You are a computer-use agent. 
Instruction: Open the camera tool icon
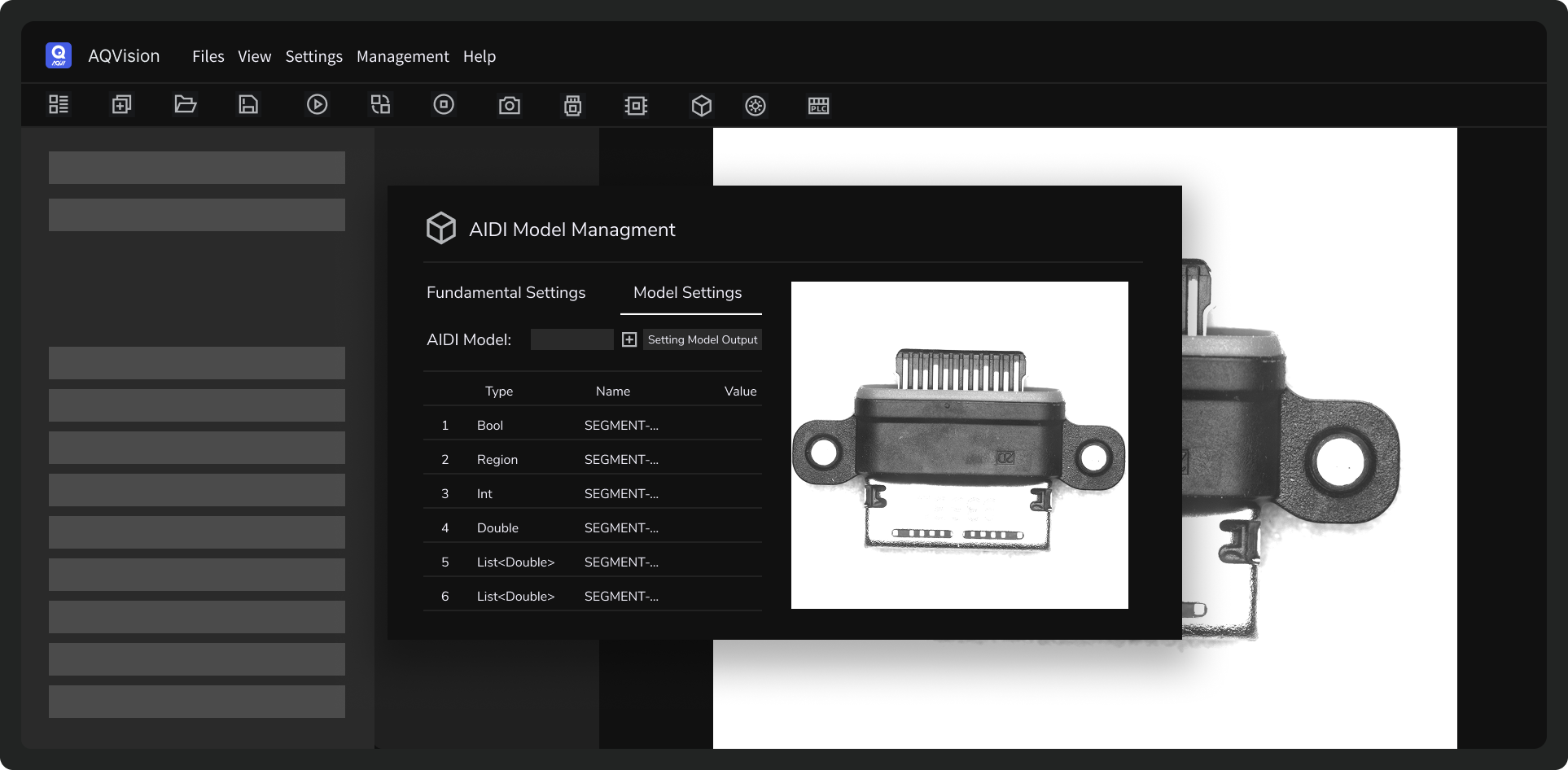(x=510, y=106)
